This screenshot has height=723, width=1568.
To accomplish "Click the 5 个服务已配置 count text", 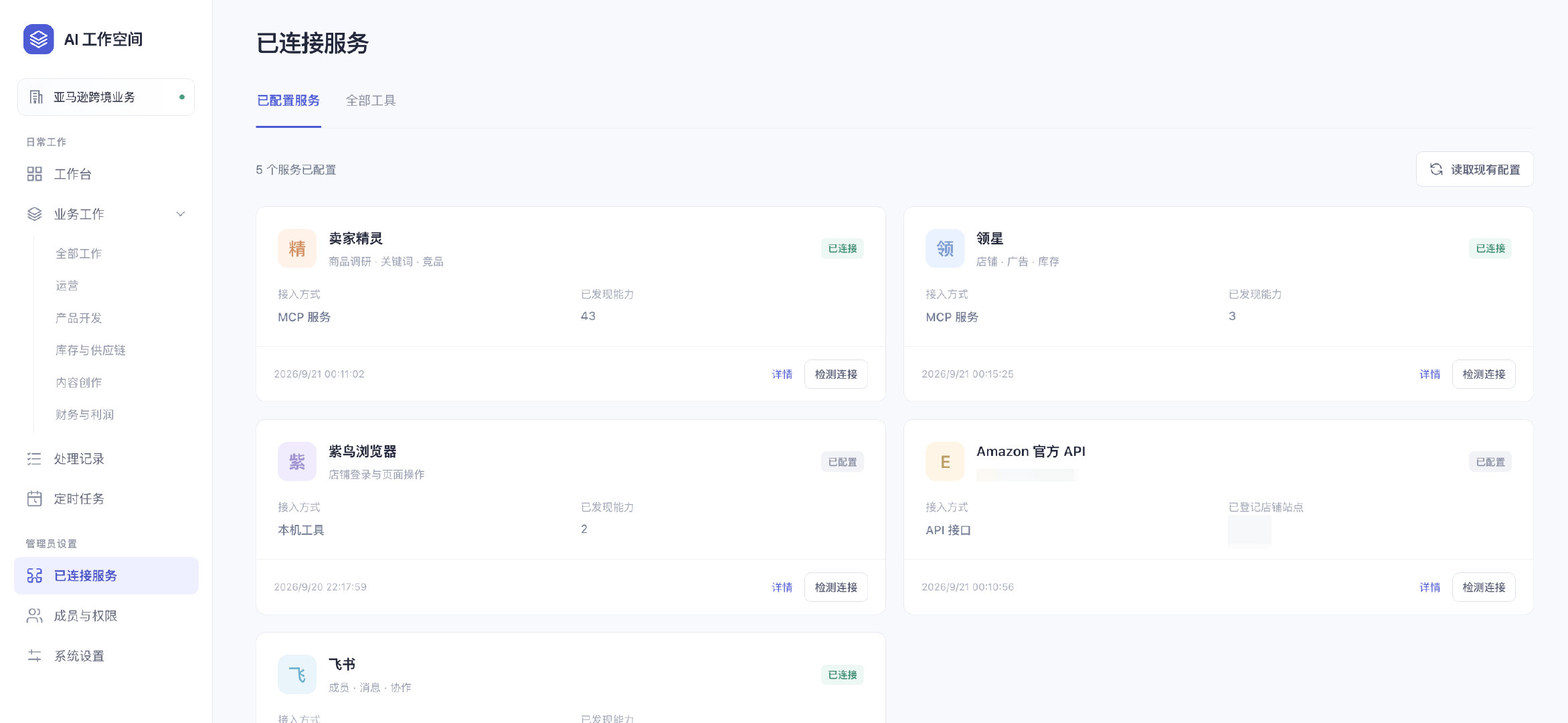I will tap(296, 170).
